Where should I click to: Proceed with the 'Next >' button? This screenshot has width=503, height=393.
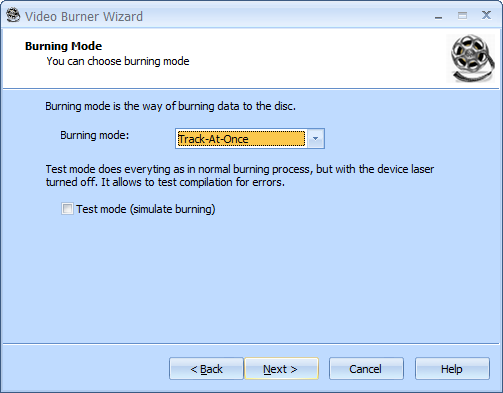pos(281,369)
